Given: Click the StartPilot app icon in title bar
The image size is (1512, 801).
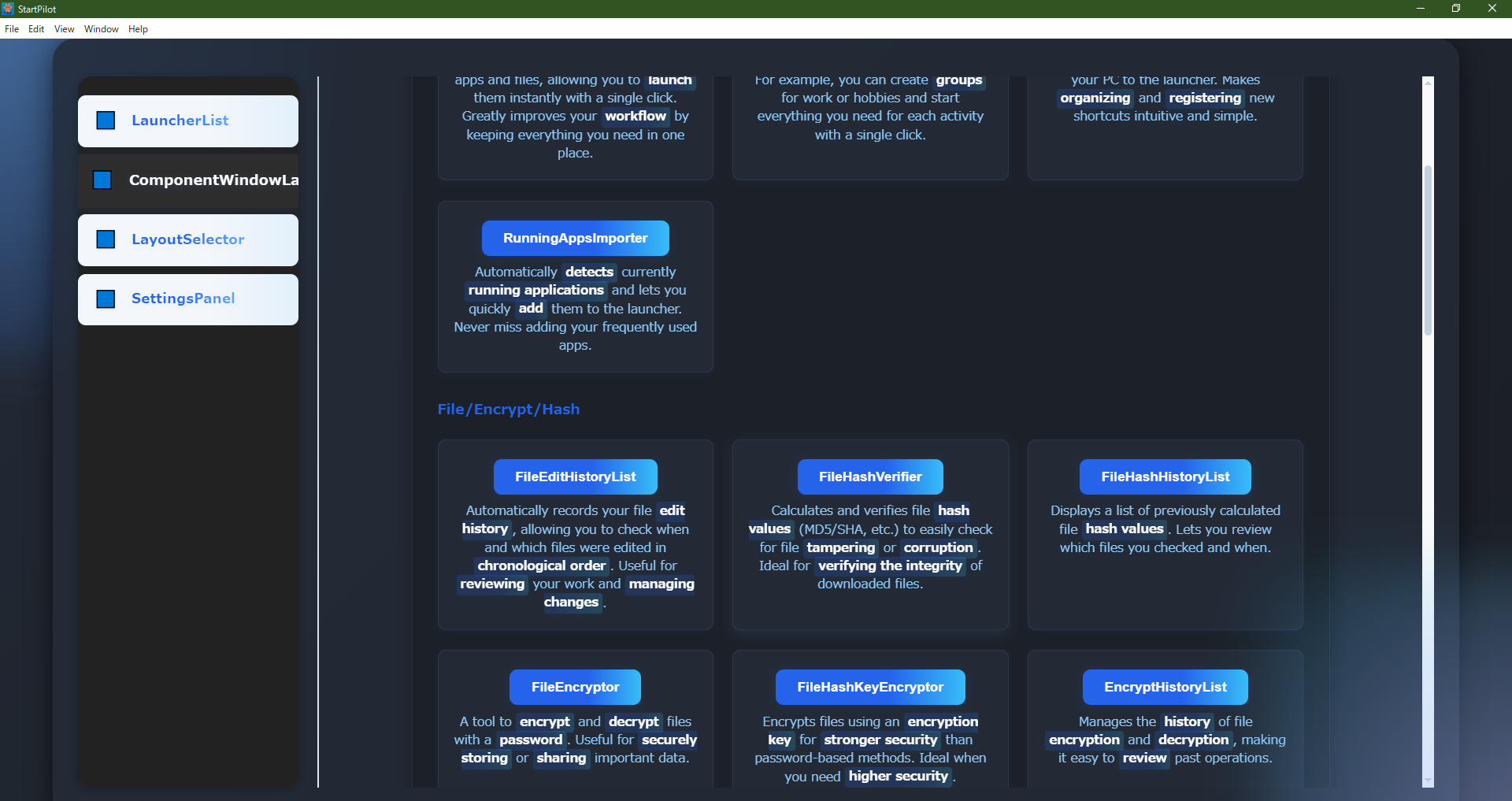Looking at the screenshot, I should [x=8, y=9].
